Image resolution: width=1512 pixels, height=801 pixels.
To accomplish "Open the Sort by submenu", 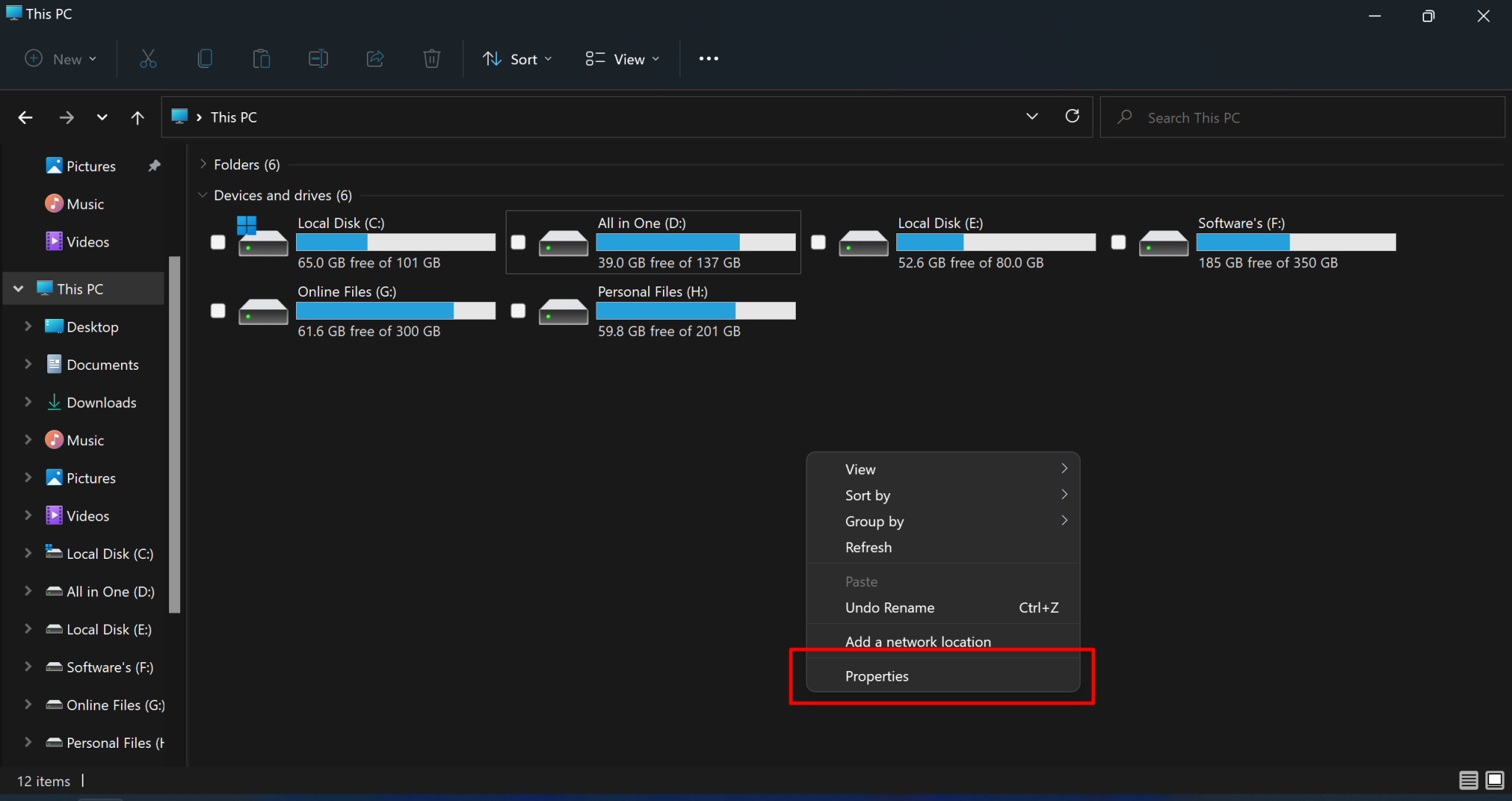I will pyautogui.click(x=867, y=495).
